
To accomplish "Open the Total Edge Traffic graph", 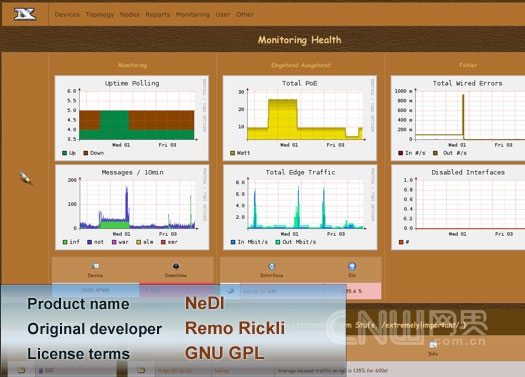I will [x=300, y=207].
